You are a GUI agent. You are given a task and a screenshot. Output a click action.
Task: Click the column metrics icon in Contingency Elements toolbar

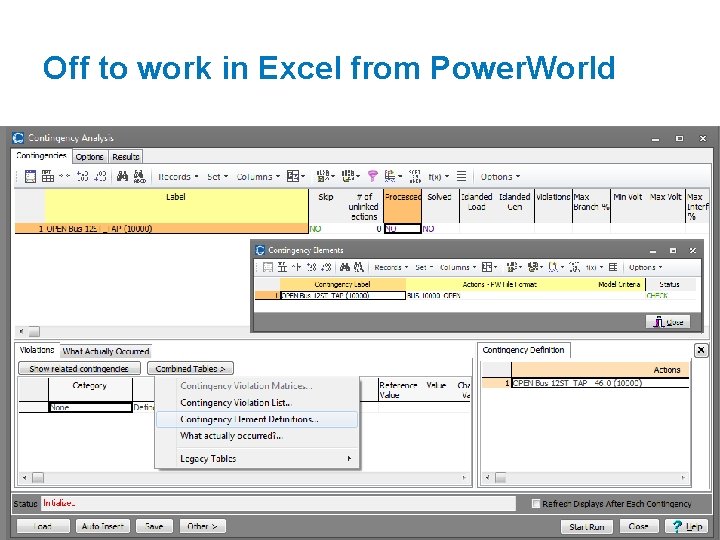[x=282, y=267]
